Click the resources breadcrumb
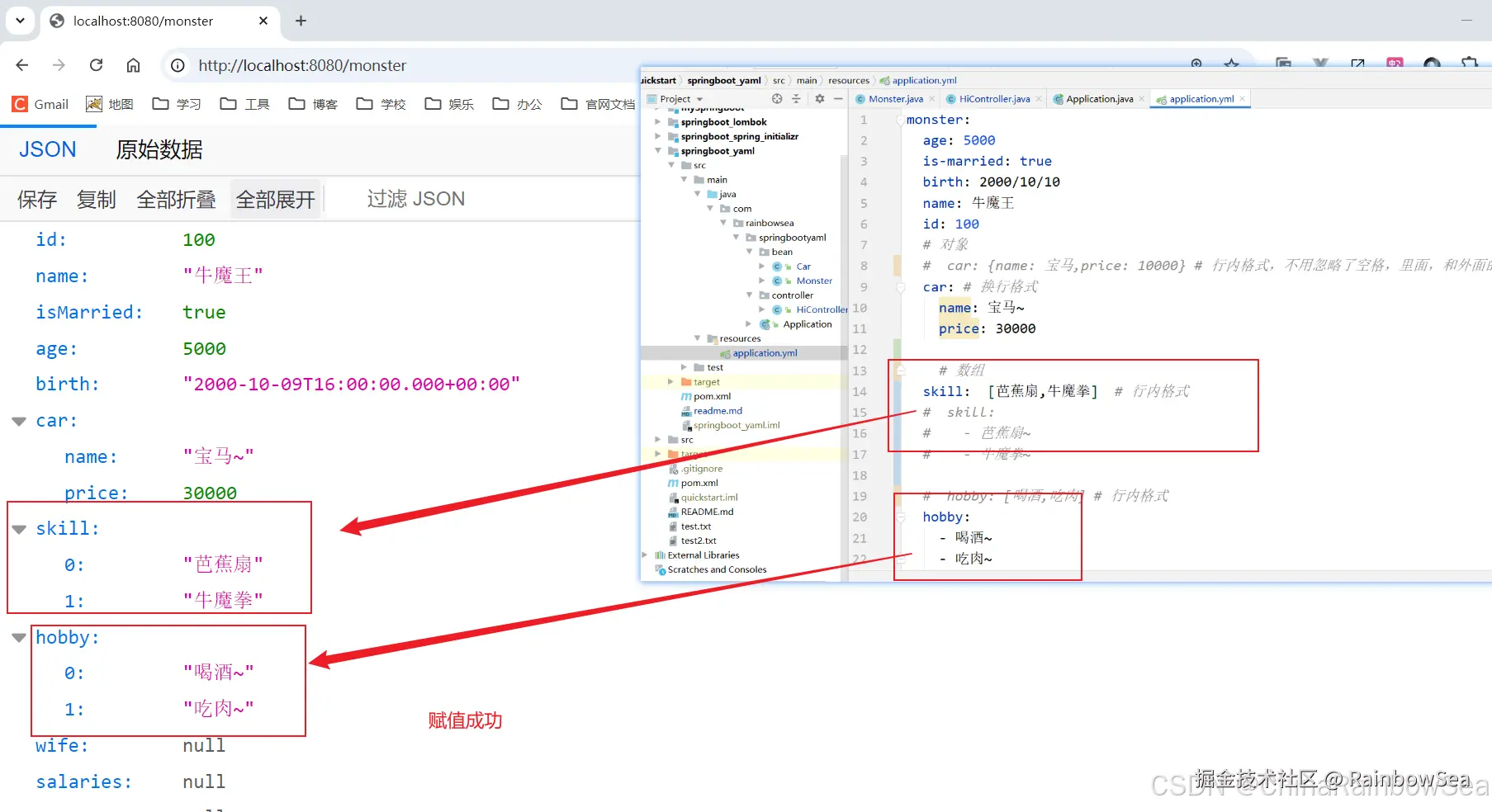The image size is (1492, 812). tap(849, 81)
